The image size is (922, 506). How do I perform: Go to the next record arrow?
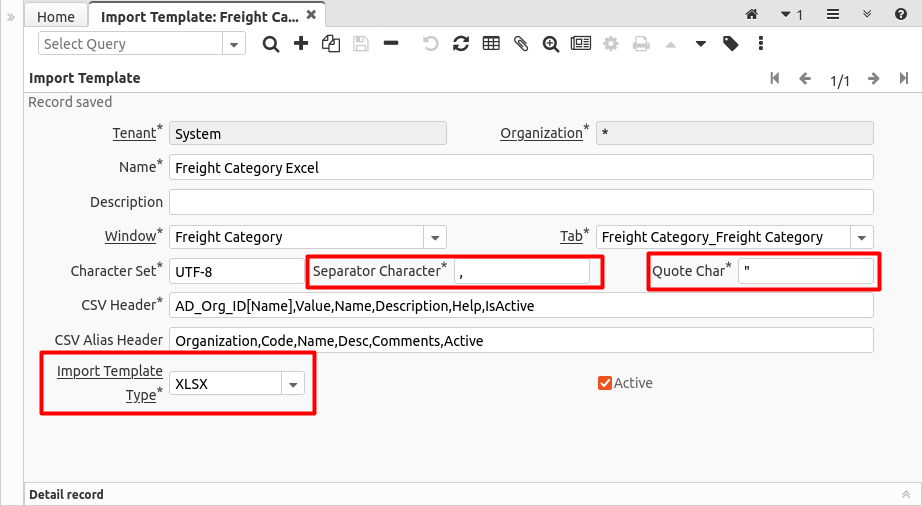874,79
